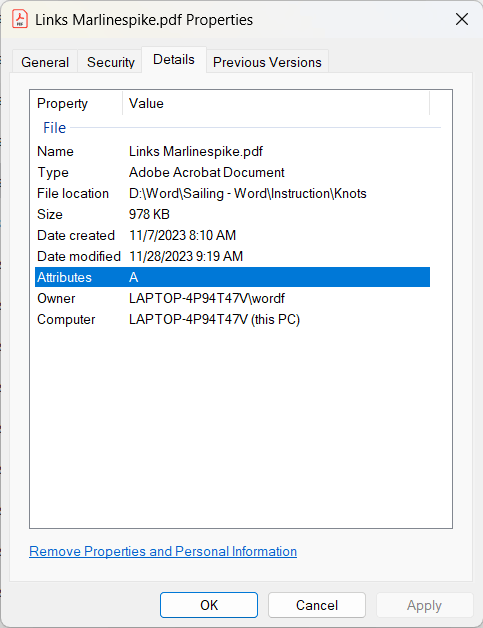Image resolution: width=483 pixels, height=628 pixels.
Task: Select the Type property row
Action: pyautogui.click(x=232, y=172)
